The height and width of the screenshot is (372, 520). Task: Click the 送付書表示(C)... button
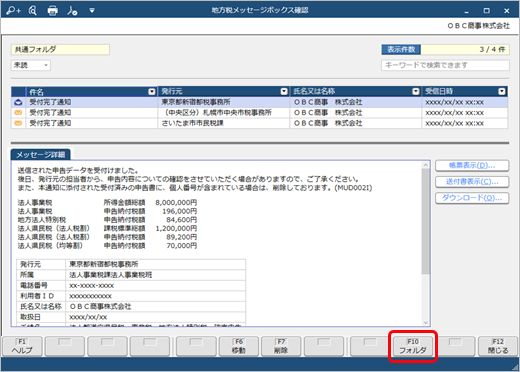pos(472,182)
